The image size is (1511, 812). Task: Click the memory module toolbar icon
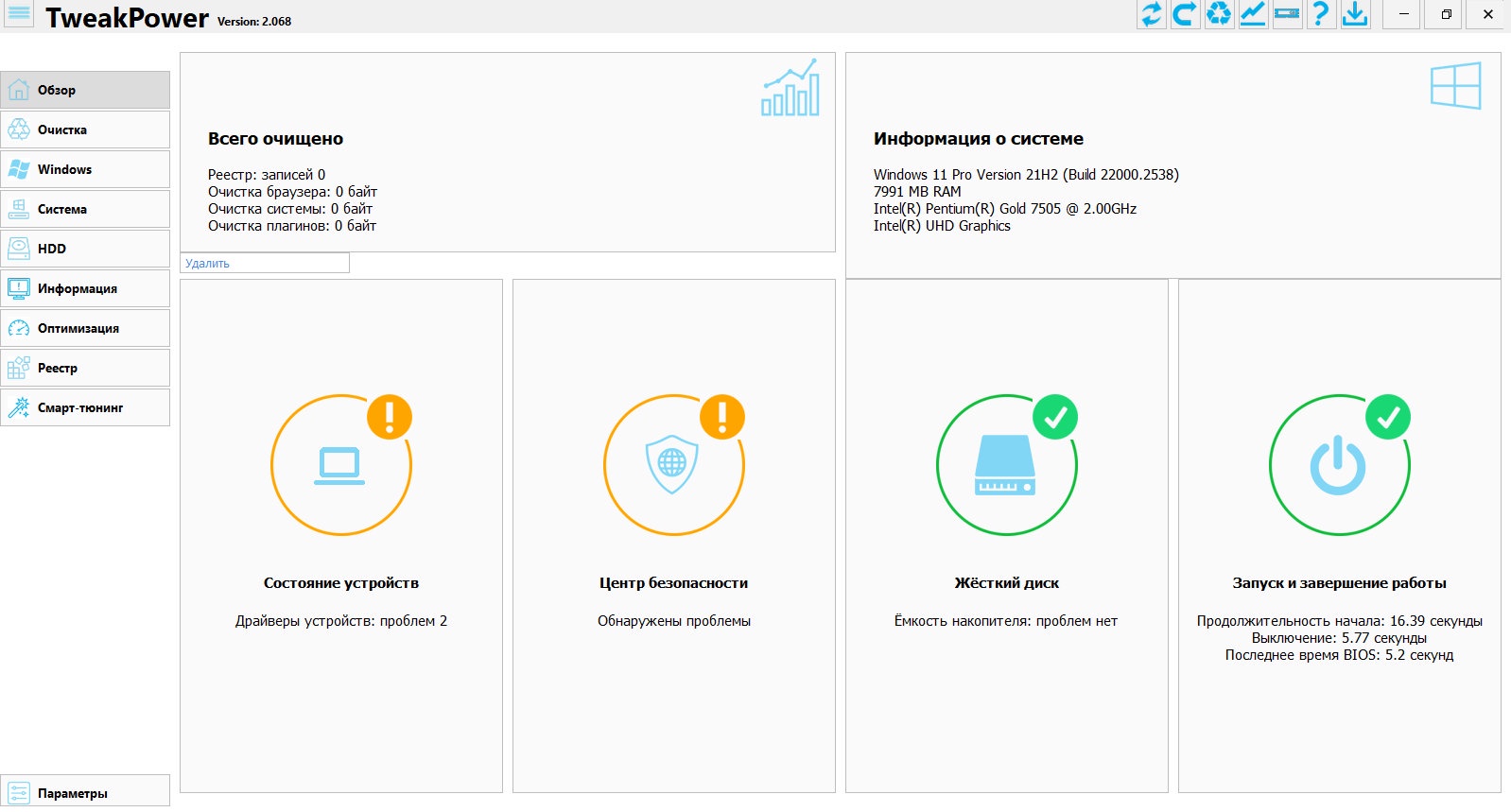coord(1287,14)
